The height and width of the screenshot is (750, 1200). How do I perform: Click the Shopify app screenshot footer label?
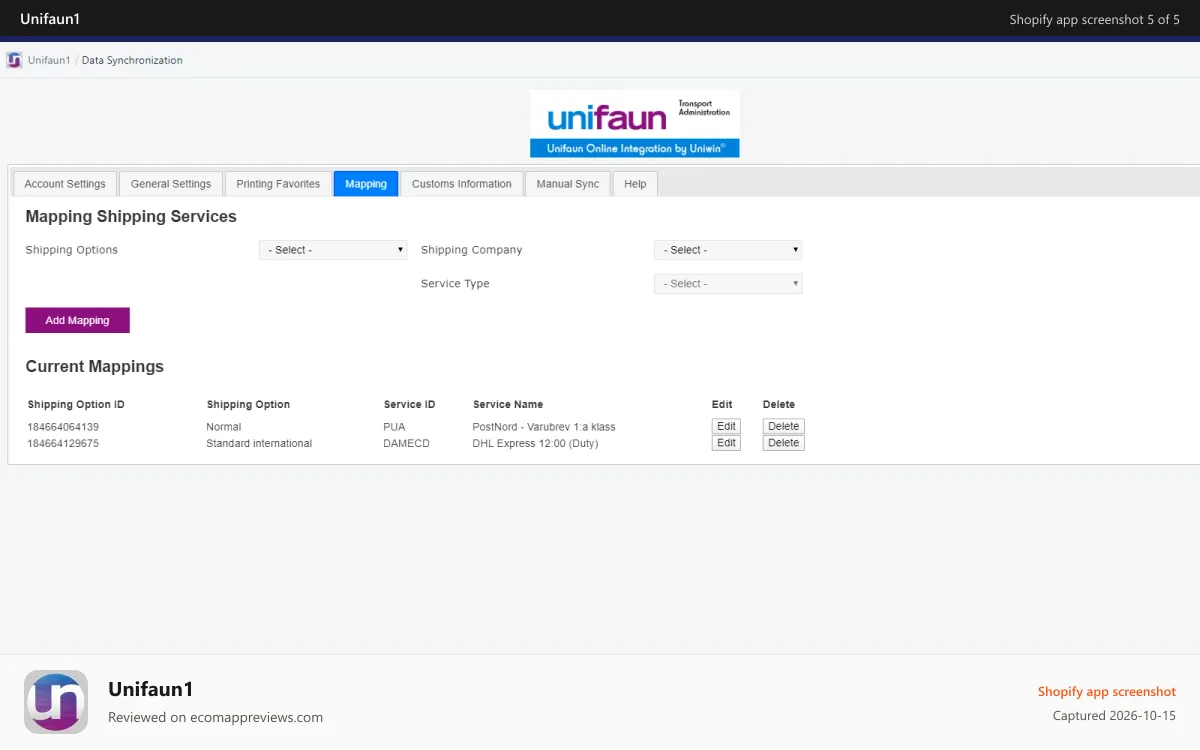[x=1107, y=692]
